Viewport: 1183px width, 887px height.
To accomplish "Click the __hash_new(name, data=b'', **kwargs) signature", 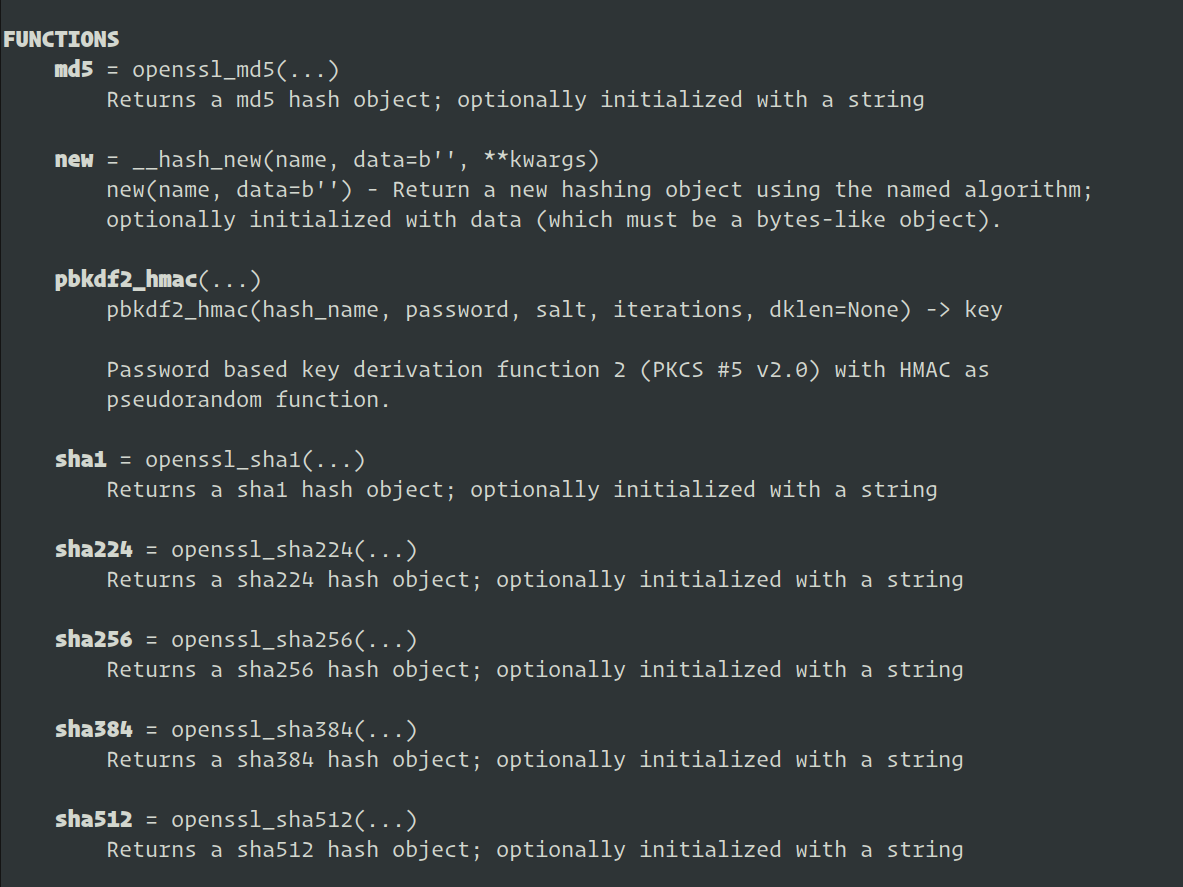I will (365, 160).
